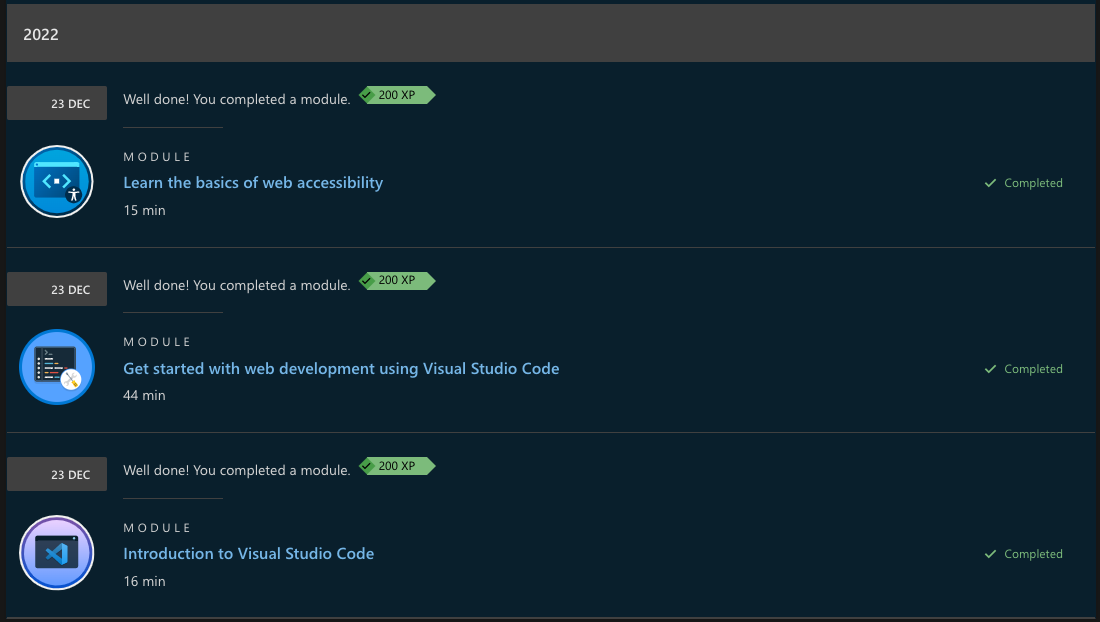Click the 2022 year header bar
This screenshot has width=1100, height=622.
point(549,34)
